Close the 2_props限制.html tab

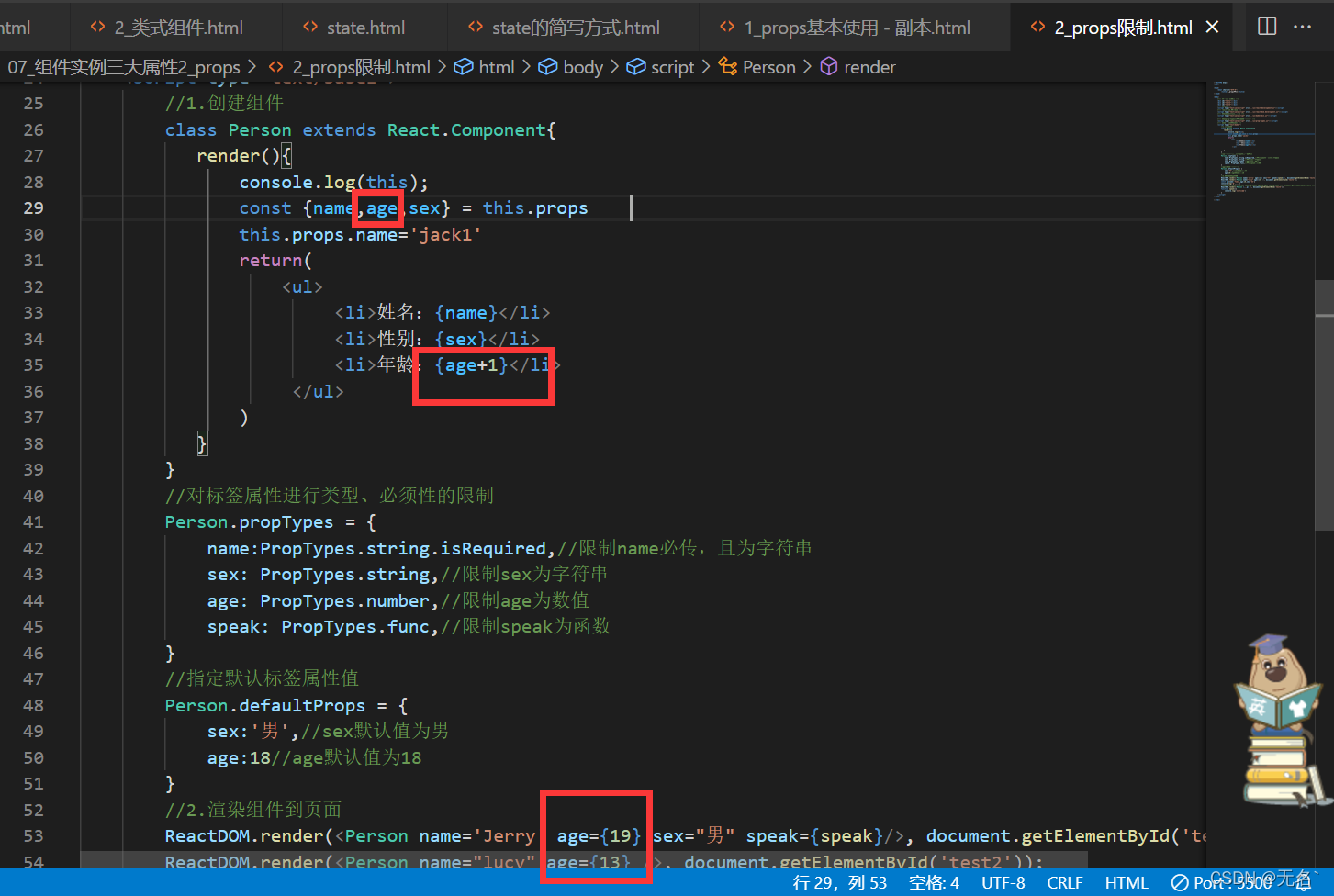click(1212, 28)
